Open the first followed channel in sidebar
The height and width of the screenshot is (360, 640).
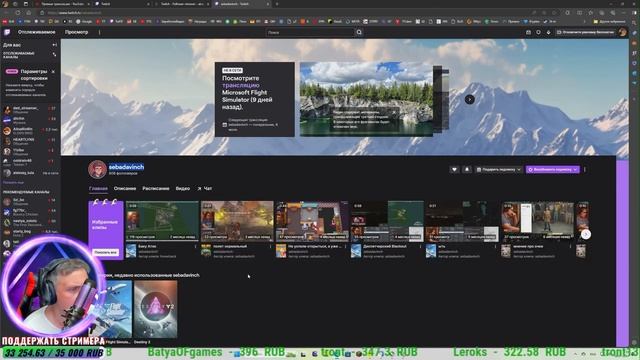pos(30,110)
